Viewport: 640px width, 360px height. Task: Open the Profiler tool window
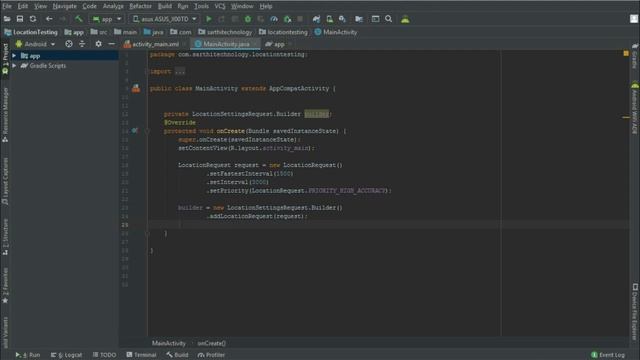pos(211,355)
